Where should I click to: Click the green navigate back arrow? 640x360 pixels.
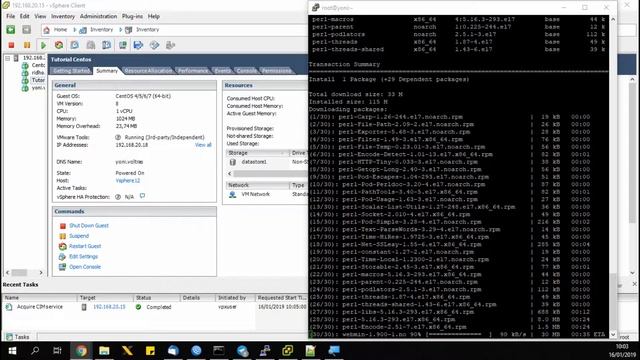11,29
